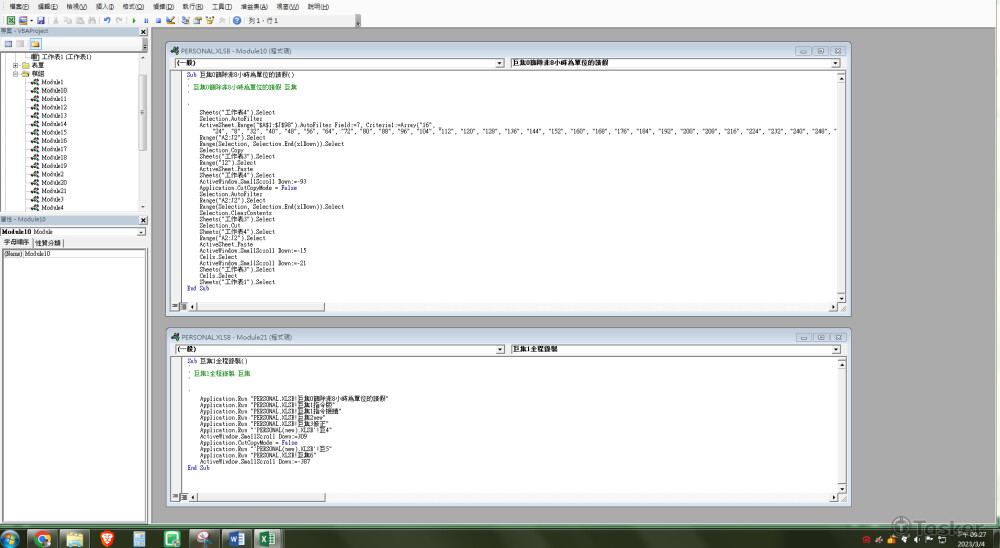The height and width of the screenshot is (548, 1000).
Task: Open the 插入 (Insert) menu
Action: pyautogui.click(x=106, y=6)
